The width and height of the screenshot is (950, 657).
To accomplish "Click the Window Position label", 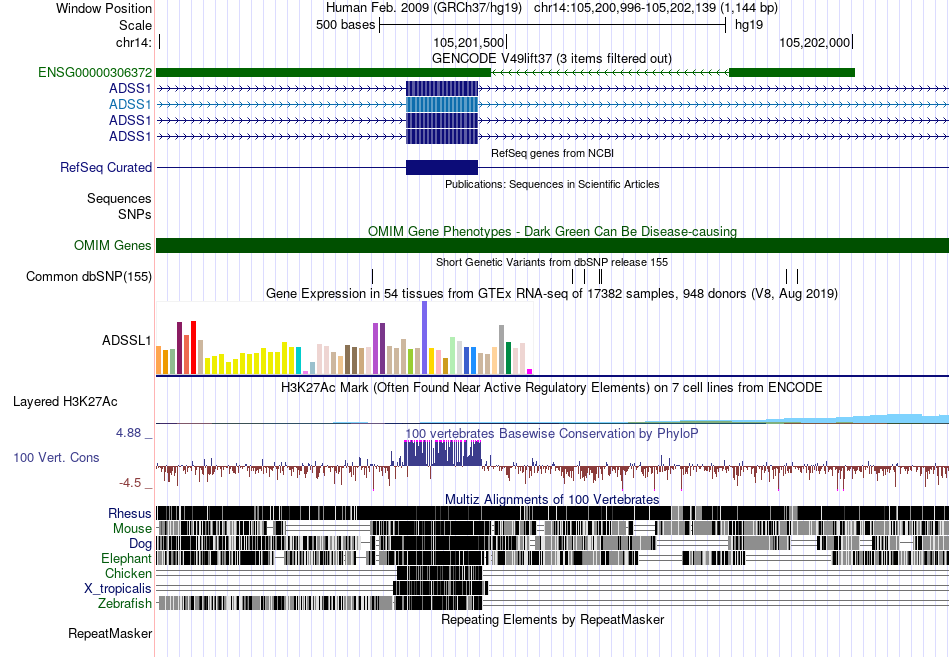I will [x=104, y=8].
